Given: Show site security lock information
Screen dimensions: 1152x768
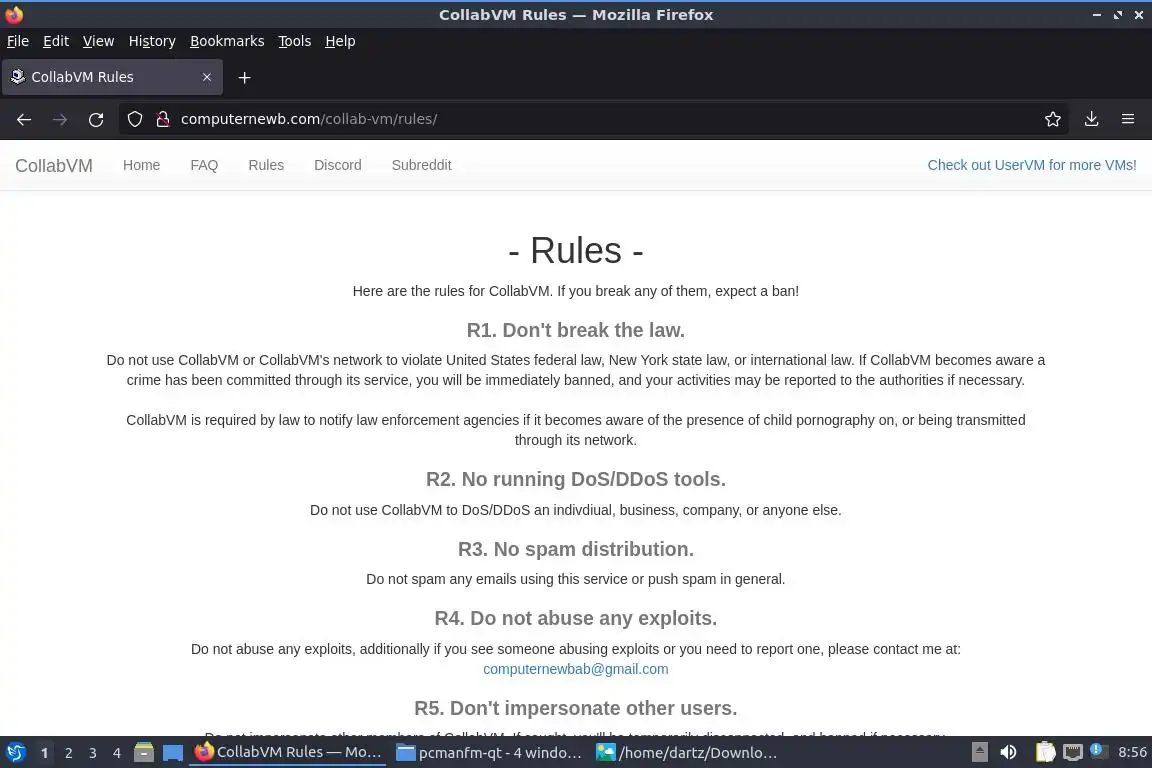Looking at the screenshot, I should pos(163,119).
